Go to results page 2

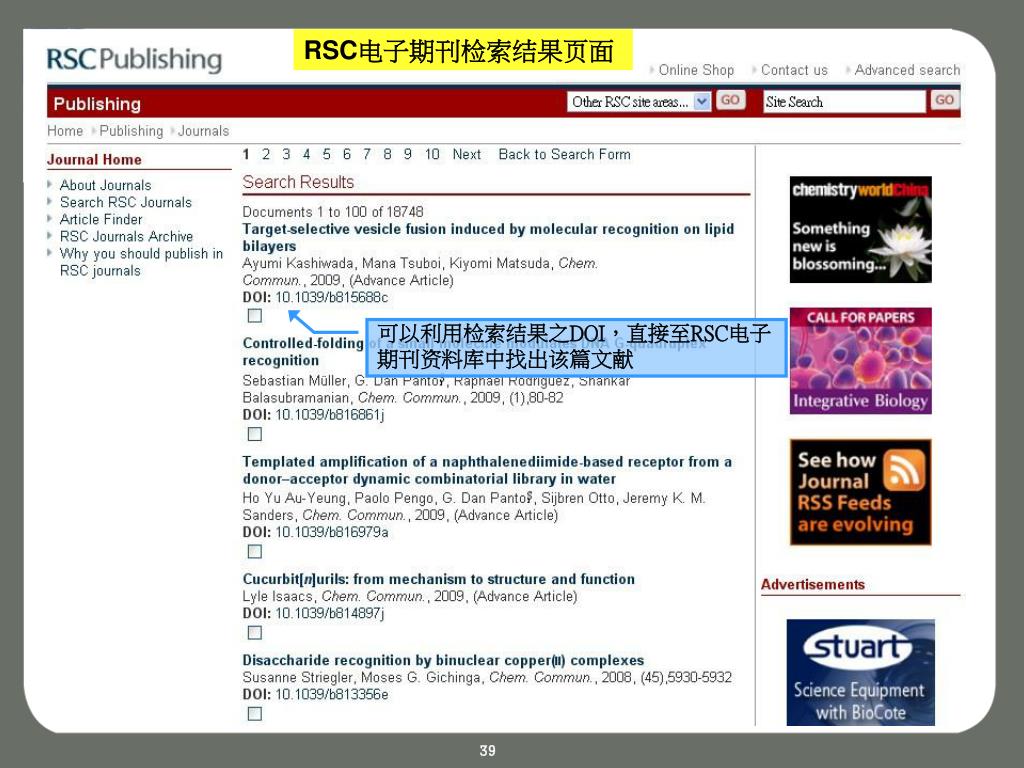pyautogui.click(x=266, y=154)
